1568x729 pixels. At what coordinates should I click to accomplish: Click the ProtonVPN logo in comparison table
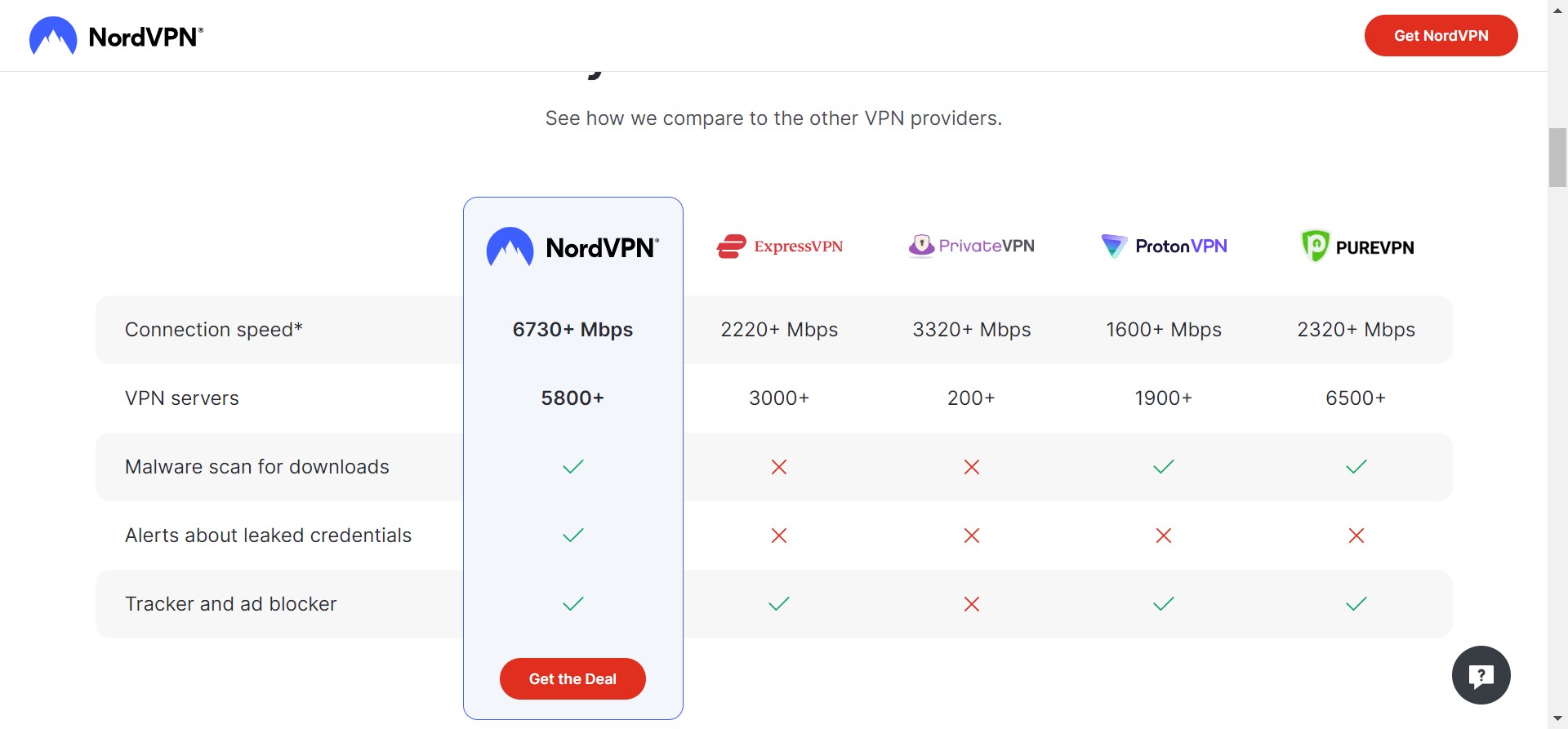1164,246
